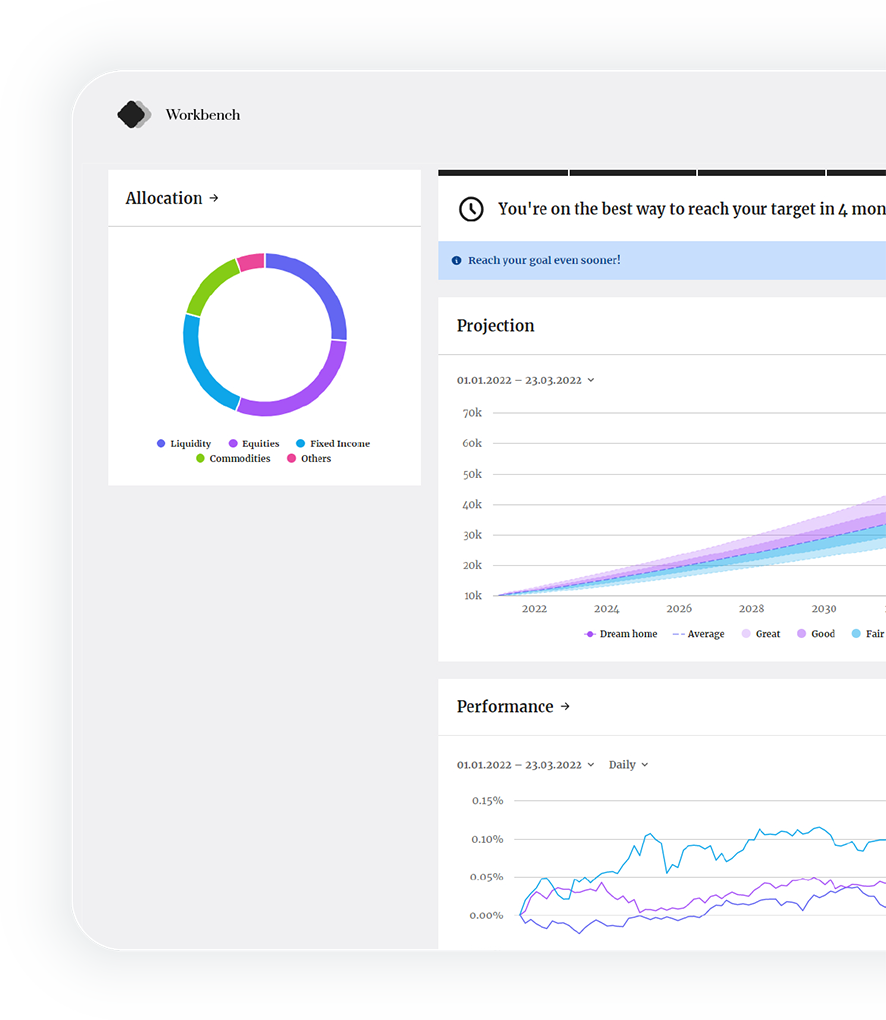Toggle the Liquidity legend entry
The height and width of the screenshot is (1020, 886).
click(x=184, y=444)
